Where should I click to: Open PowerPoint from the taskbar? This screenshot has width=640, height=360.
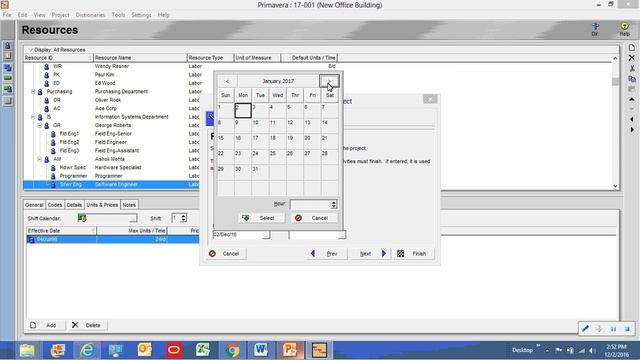click(x=290, y=350)
